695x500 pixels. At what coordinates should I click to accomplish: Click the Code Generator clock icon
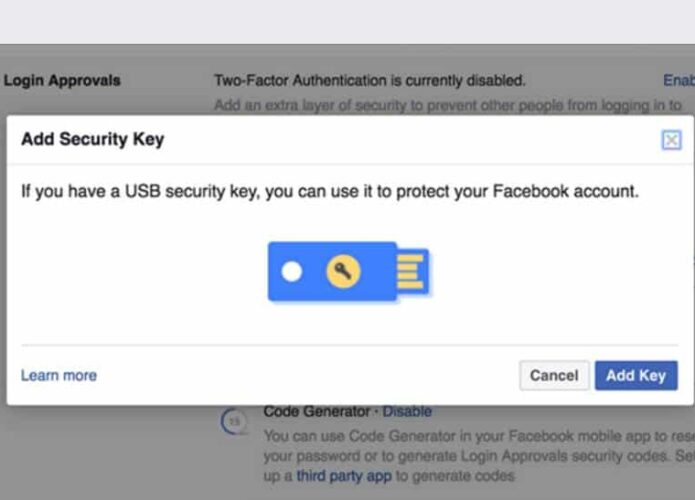(x=234, y=421)
